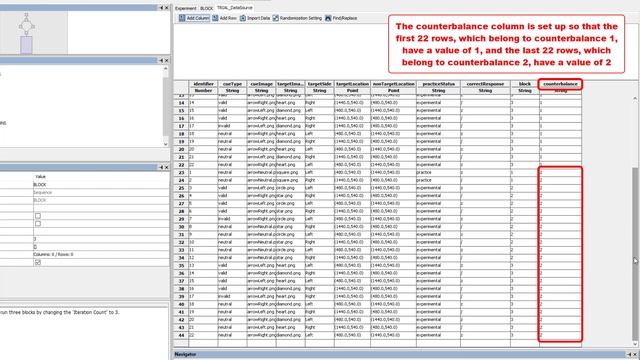
Task: Click the cueType column header
Action: (x=232, y=84)
